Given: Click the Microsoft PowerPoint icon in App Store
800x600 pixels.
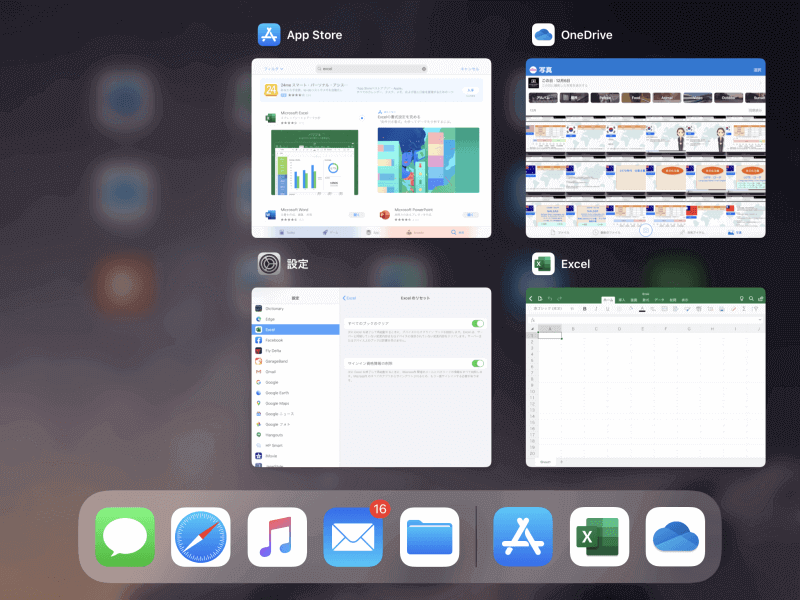Looking at the screenshot, I should [385, 215].
